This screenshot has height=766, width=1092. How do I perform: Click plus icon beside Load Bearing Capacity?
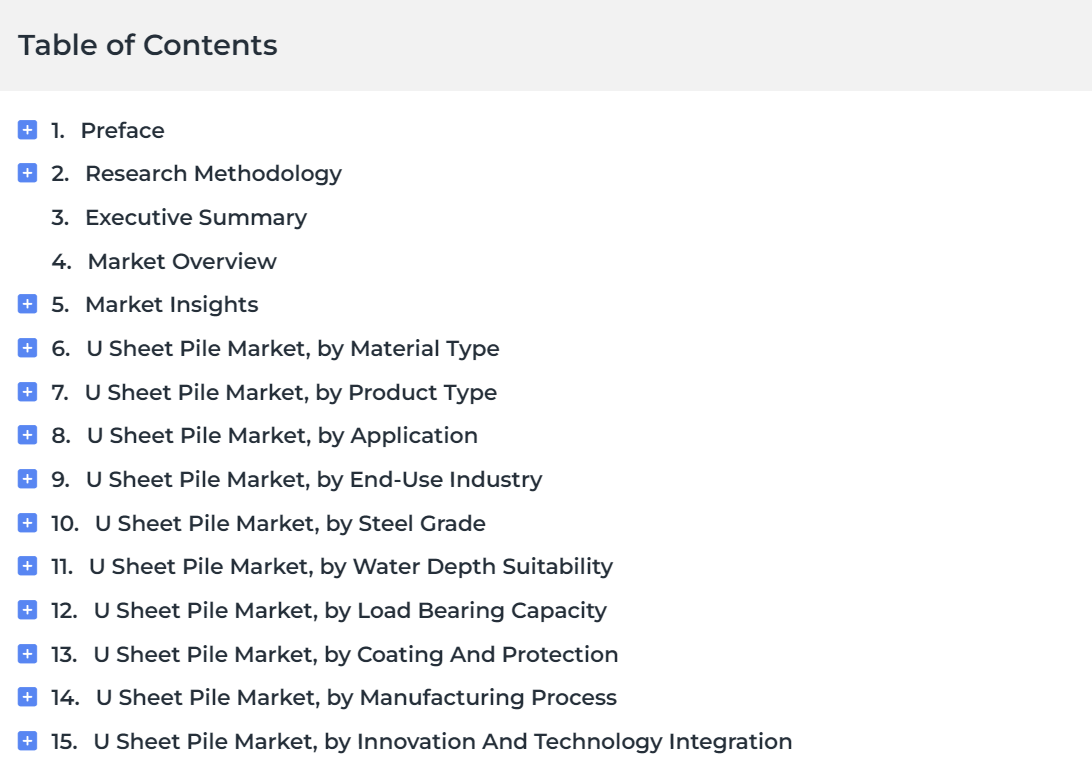point(28,610)
